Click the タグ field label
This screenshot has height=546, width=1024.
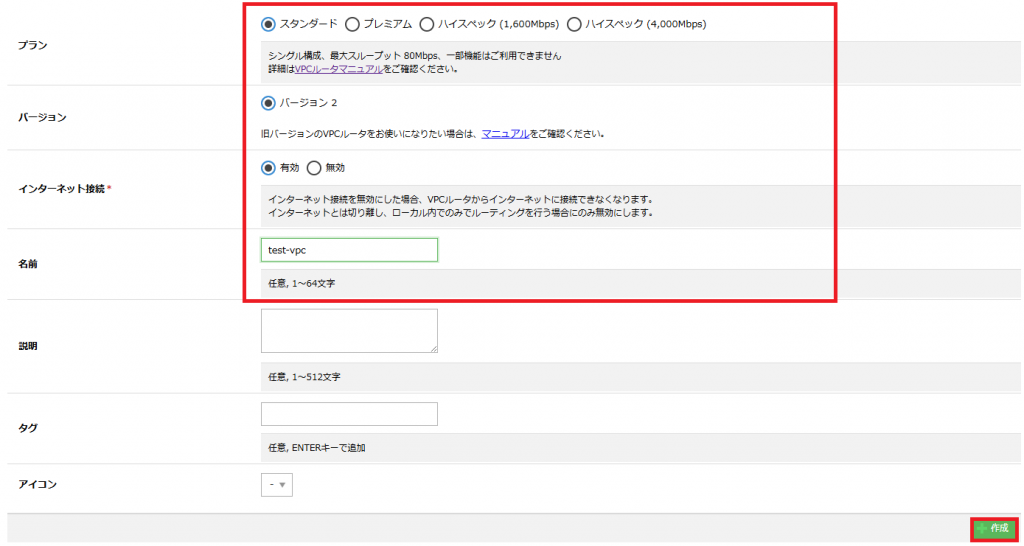pyautogui.click(x=28, y=428)
